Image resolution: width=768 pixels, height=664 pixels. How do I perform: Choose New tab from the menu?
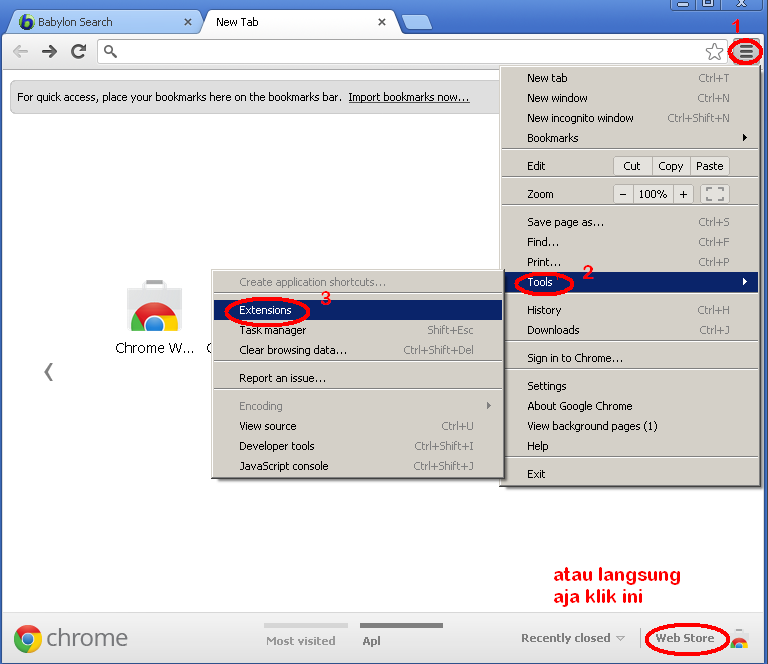[x=630, y=78]
